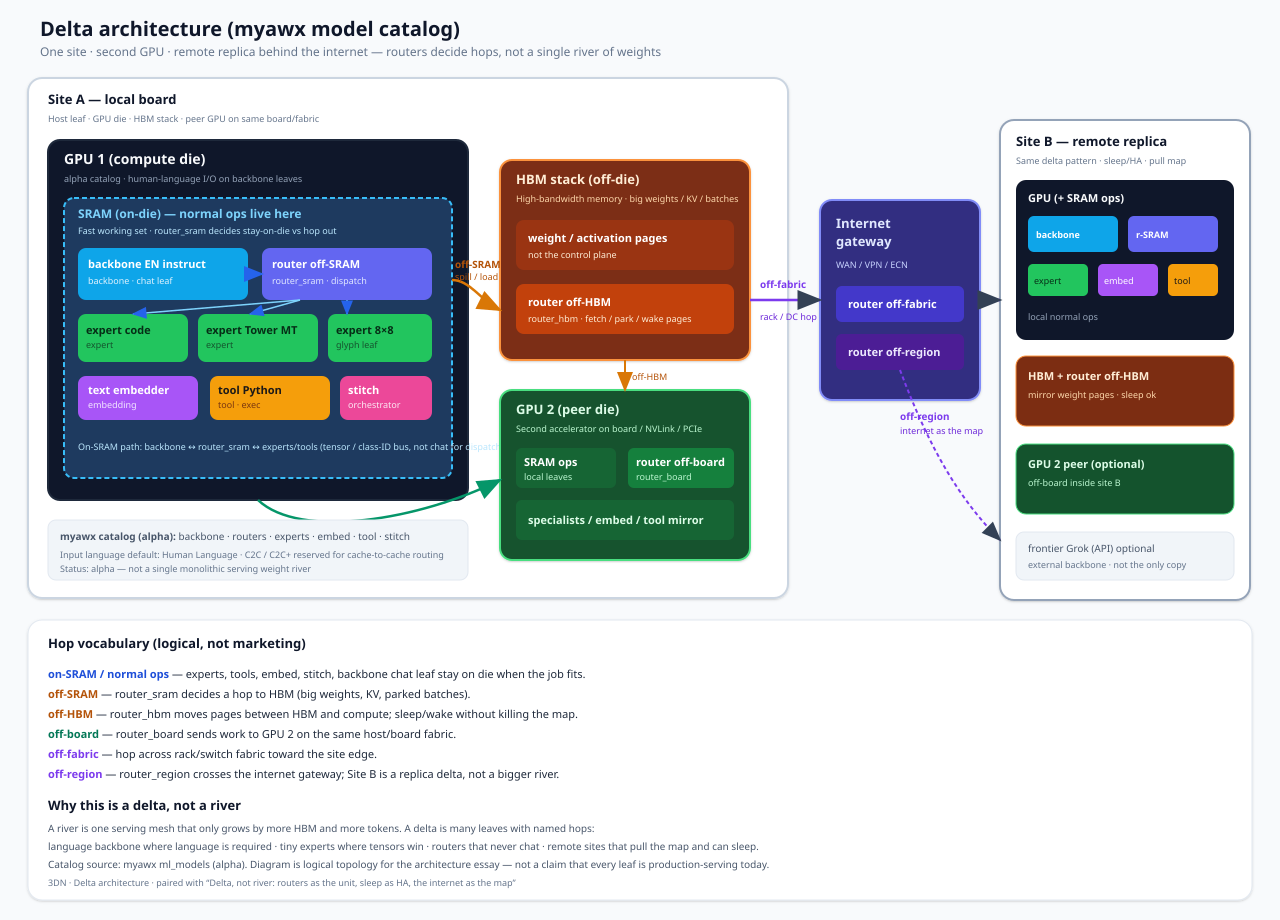Click the "HBM + router off-HBM" box

[1125, 391]
